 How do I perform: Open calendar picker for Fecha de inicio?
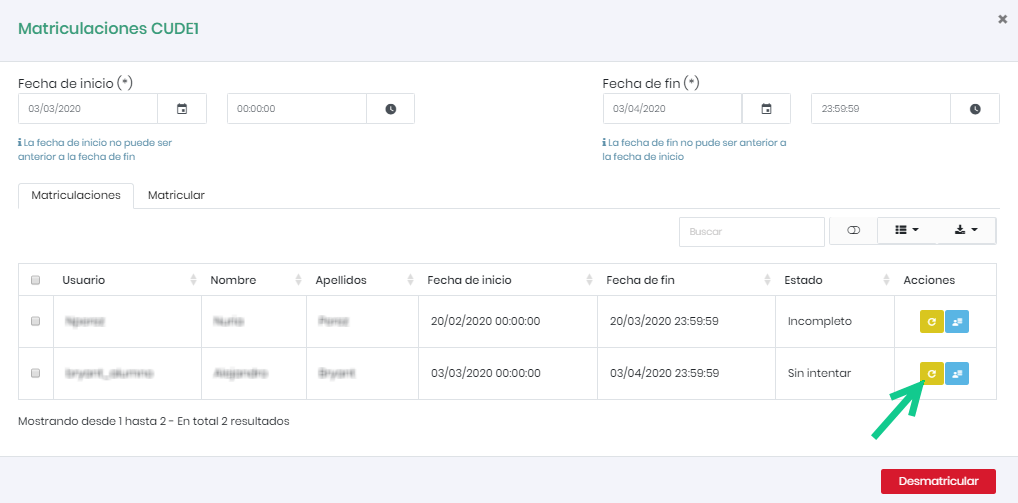click(x=182, y=109)
